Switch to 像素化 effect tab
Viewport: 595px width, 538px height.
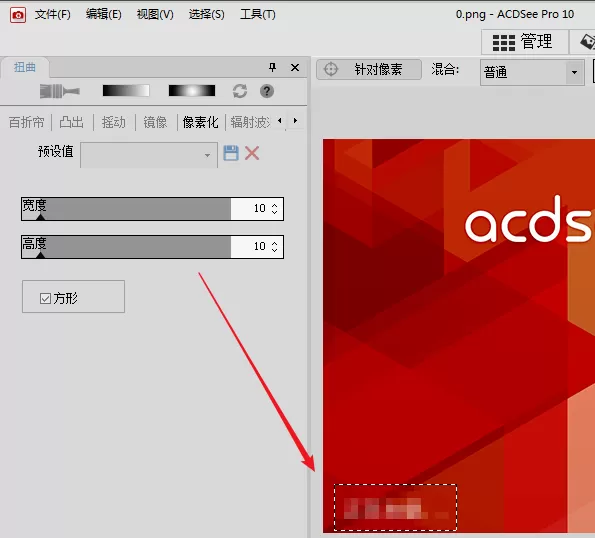click(200, 122)
